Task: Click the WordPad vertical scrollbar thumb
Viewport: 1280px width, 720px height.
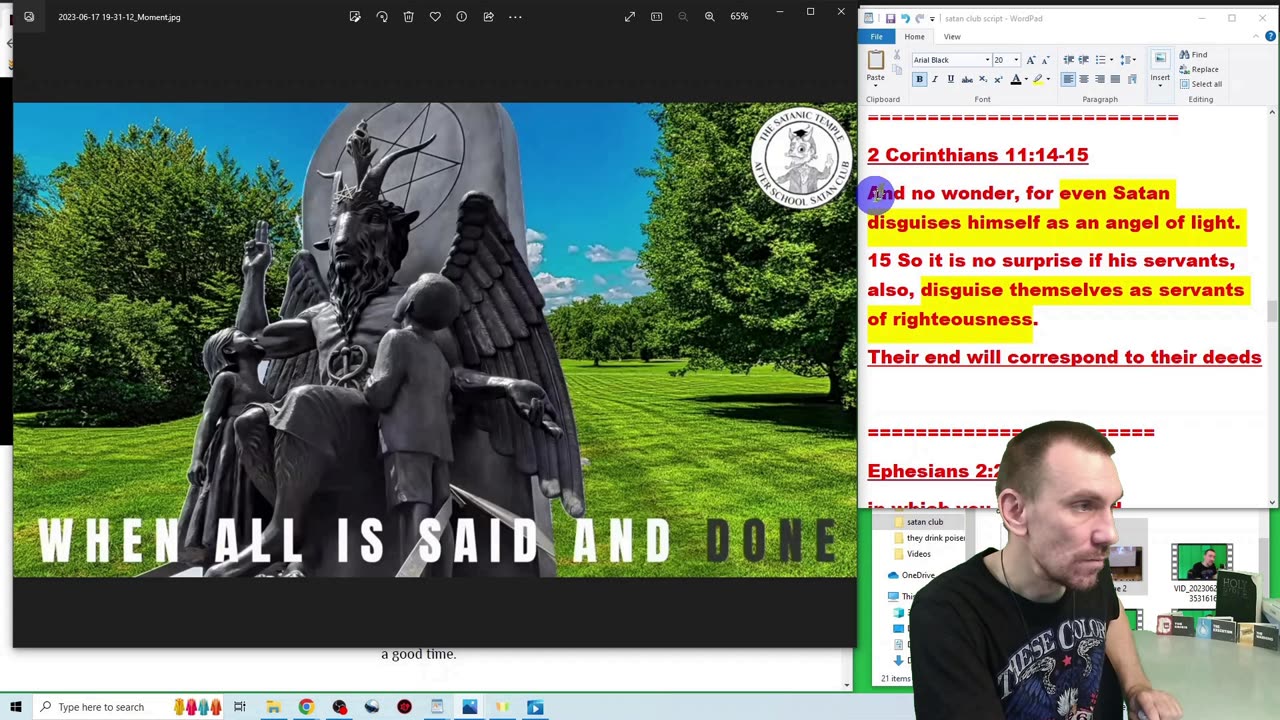Action: [1272, 312]
